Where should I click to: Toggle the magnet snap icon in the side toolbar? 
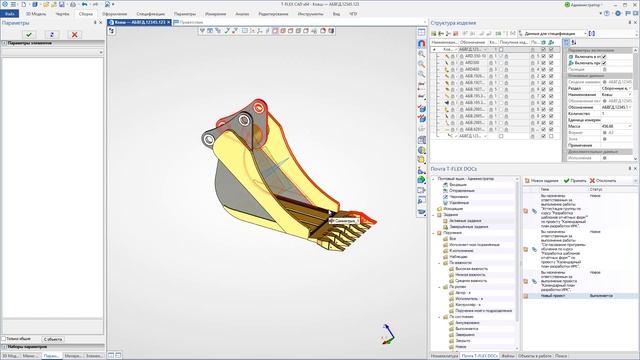pos(422,43)
